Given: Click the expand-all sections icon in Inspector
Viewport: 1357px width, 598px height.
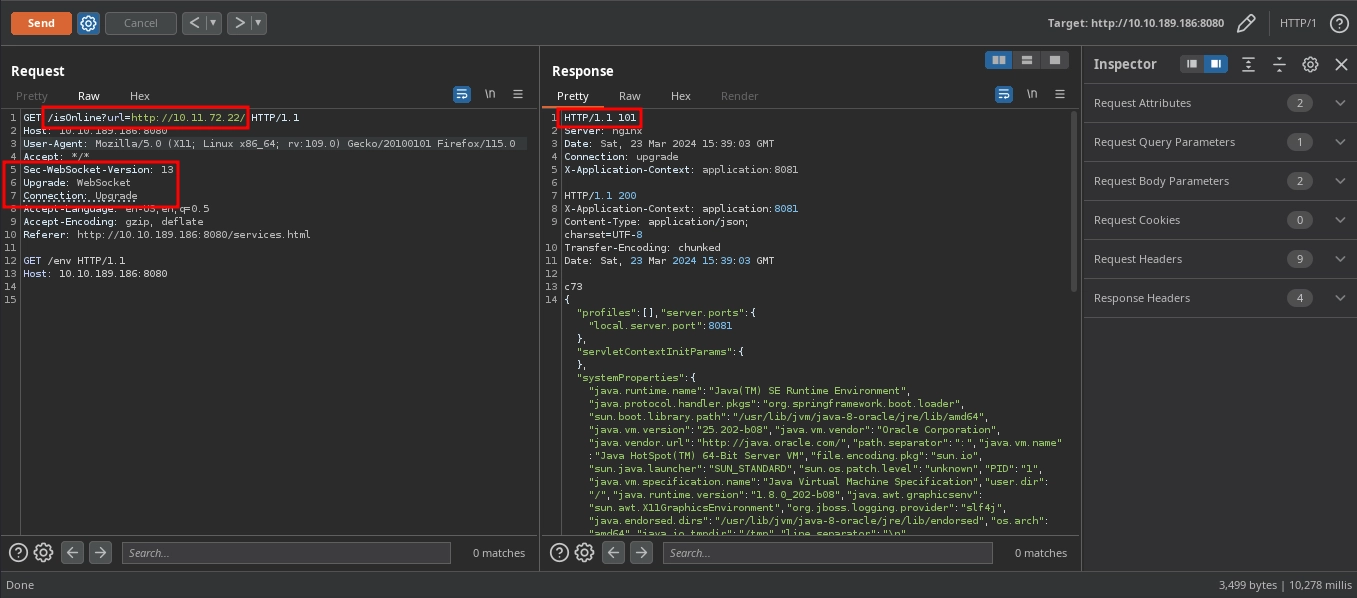Looking at the screenshot, I should click(x=1248, y=63).
